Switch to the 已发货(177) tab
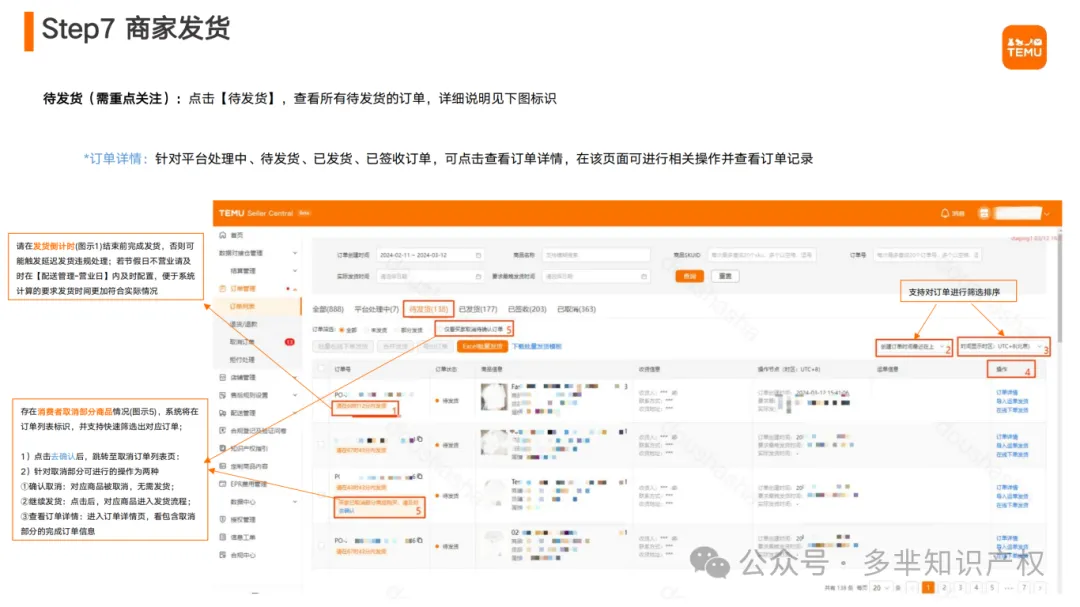The image size is (1080, 607). (x=478, y=309)
